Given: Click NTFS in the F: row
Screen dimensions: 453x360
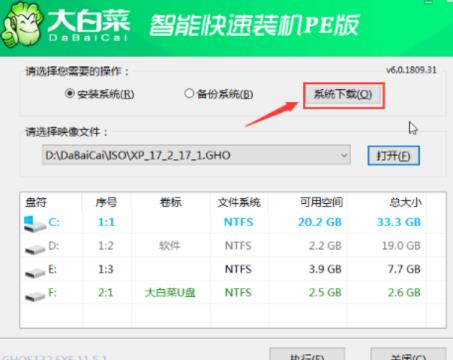Looking at the screenshot, I should (x=238, y=292).
